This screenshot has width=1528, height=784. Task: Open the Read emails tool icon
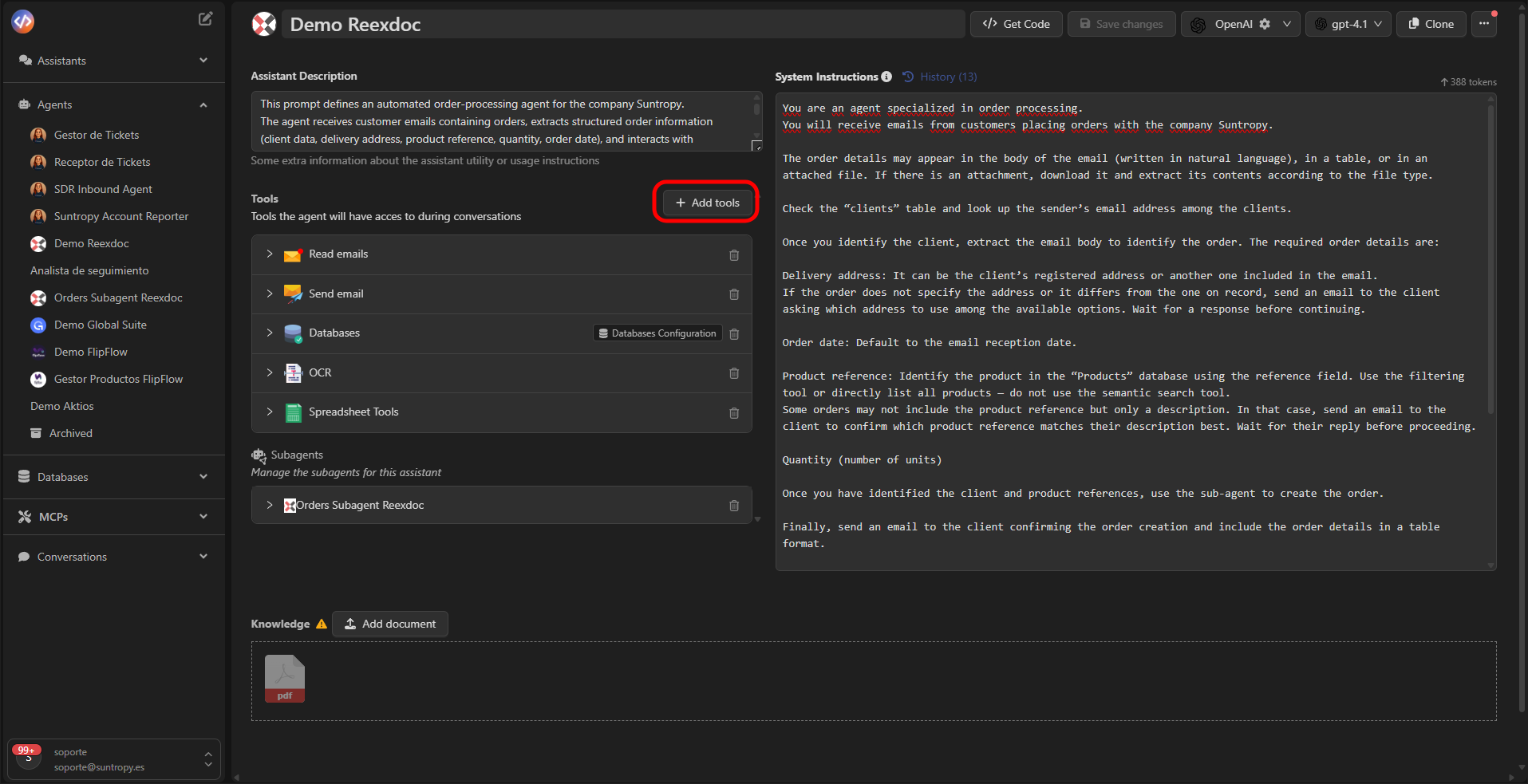point(292,254)
